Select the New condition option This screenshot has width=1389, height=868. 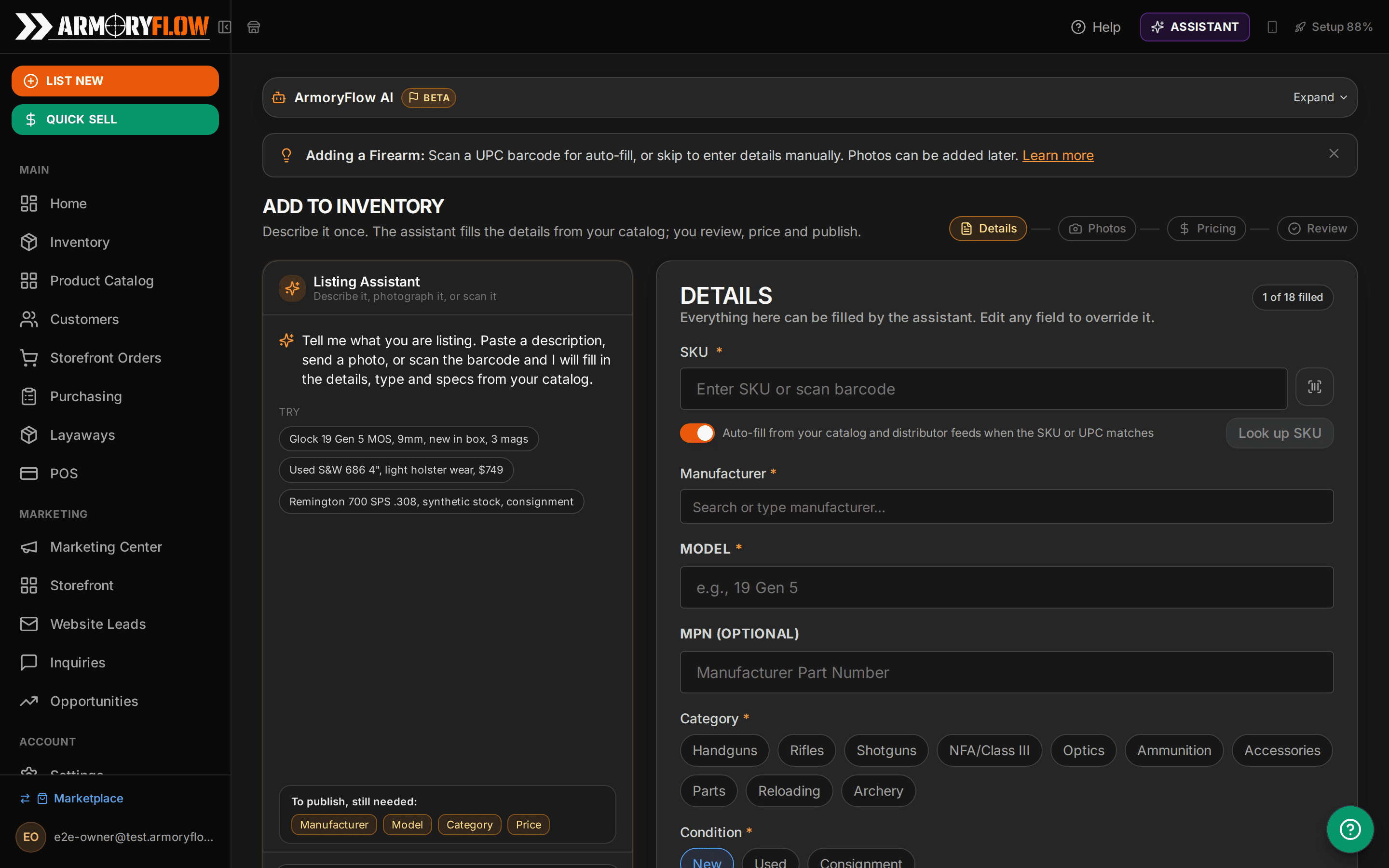click(707, 860)
